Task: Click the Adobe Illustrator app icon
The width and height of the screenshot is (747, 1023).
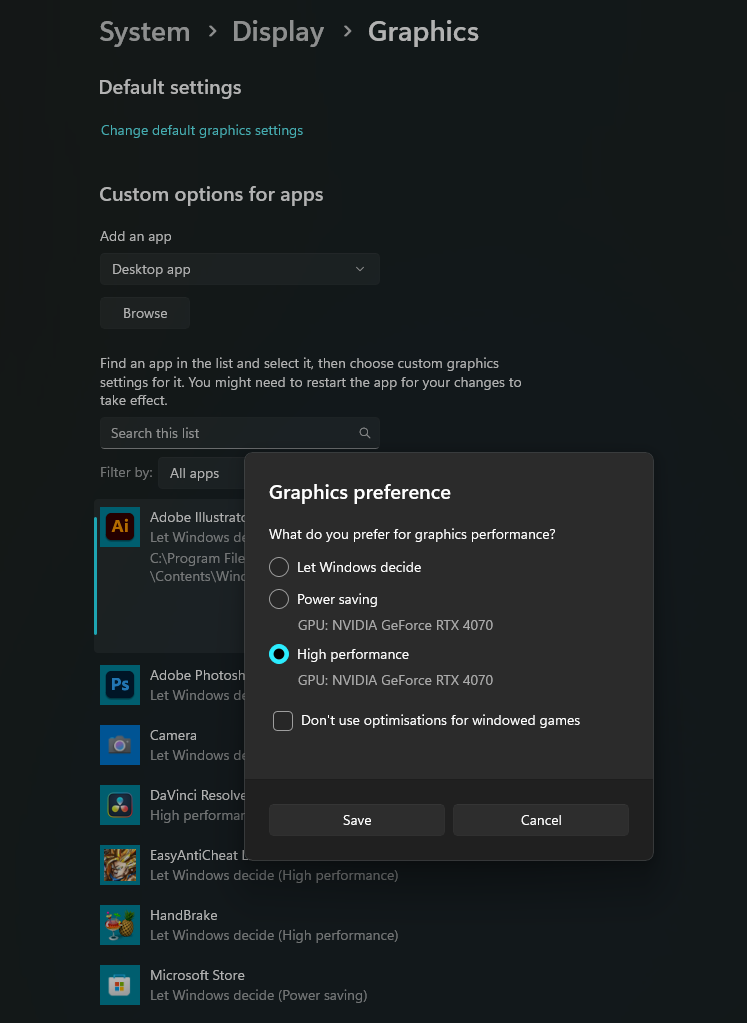Action: 120,527
